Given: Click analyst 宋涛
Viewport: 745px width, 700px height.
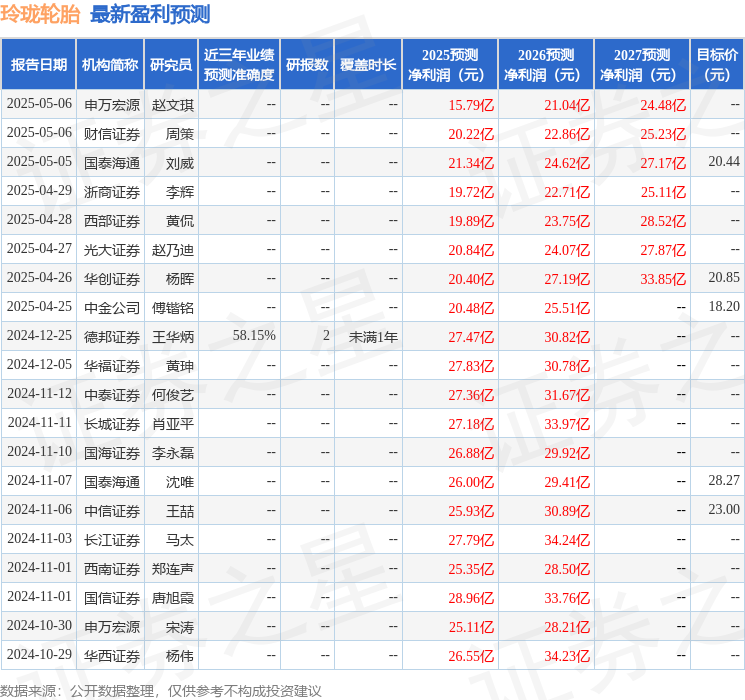Looking at the screenshot, I should click(x=180, y=627).
